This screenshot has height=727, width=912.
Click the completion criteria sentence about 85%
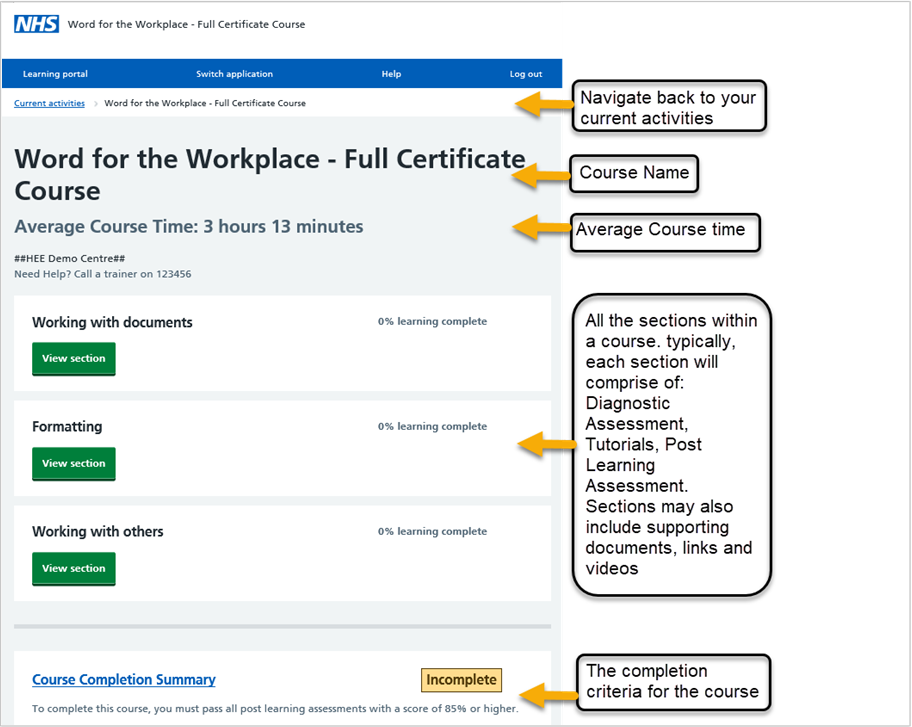tap(275, 708)
